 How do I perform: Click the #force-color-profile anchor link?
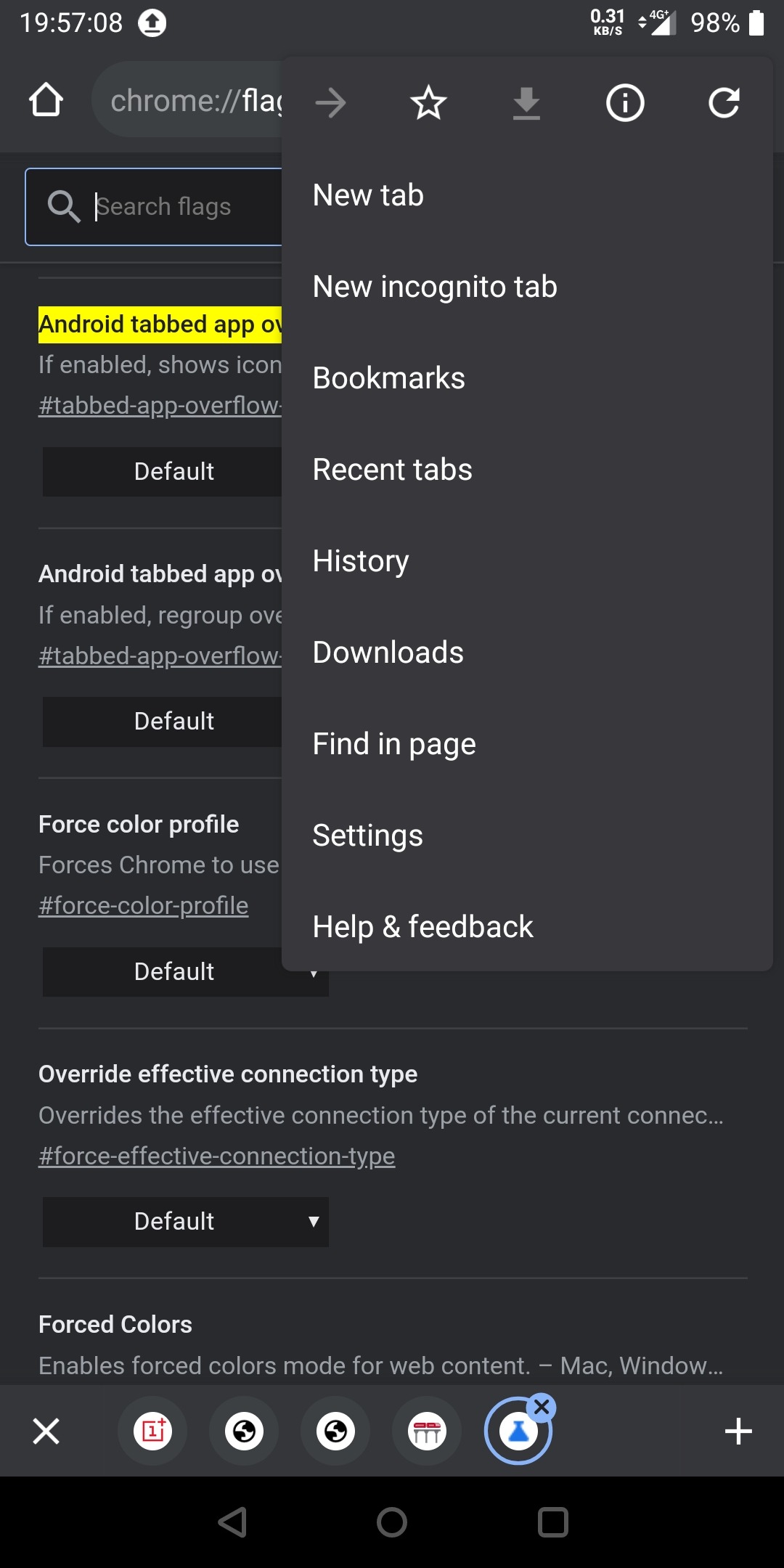coord(144,906)
